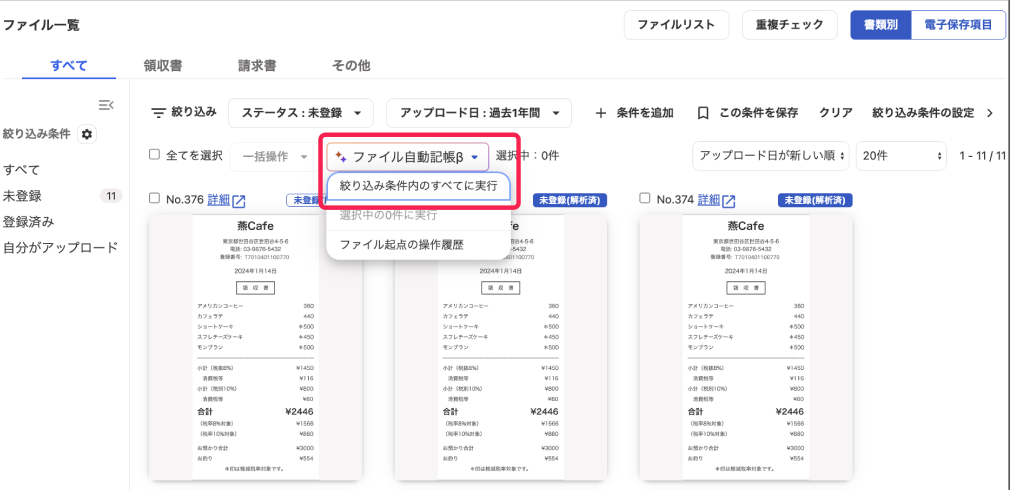Open the gear settings next to 絞り込み条件
This screenshot has height=490, width=1010.
[x=86, y=134]
